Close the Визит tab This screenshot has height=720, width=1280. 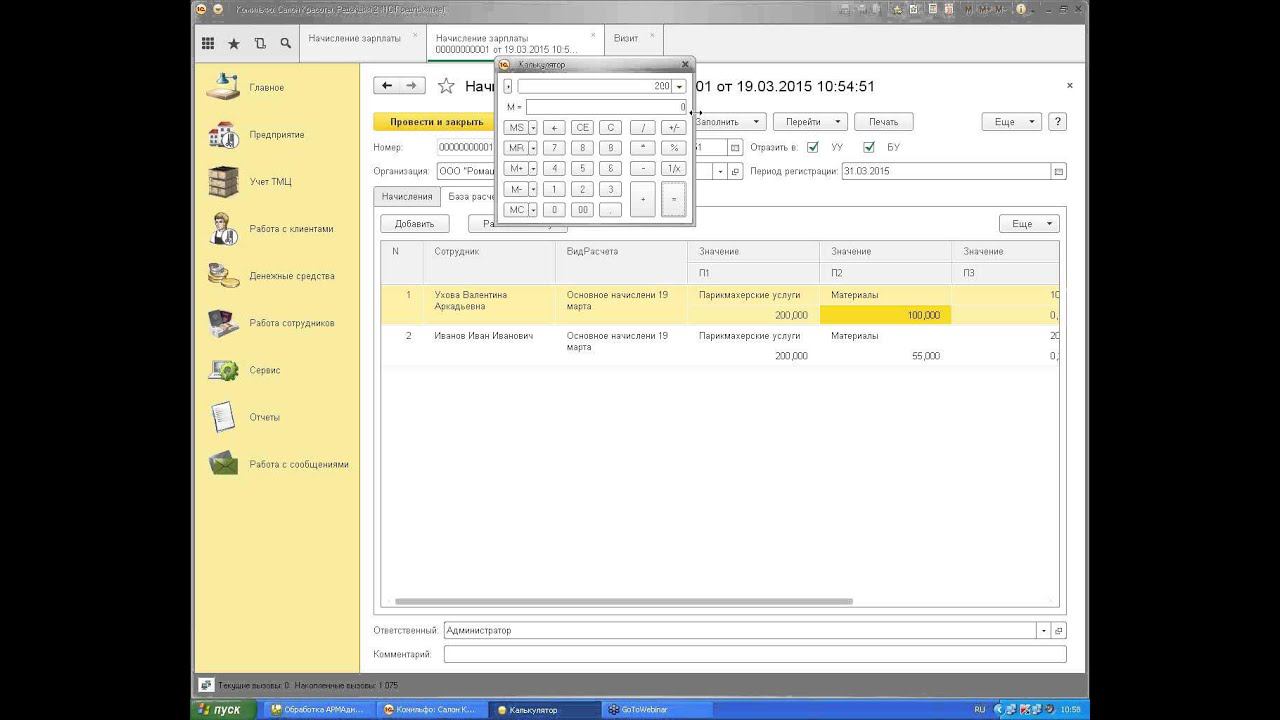[x=654, y=36]
